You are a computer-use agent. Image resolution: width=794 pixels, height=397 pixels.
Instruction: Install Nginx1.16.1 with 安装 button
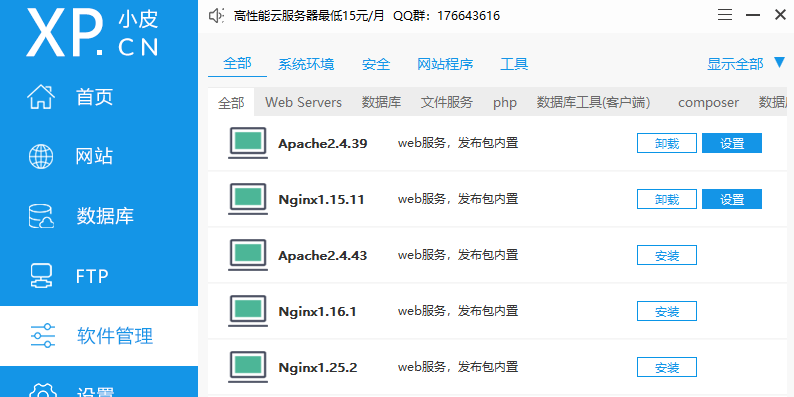[x=666, y=311]
